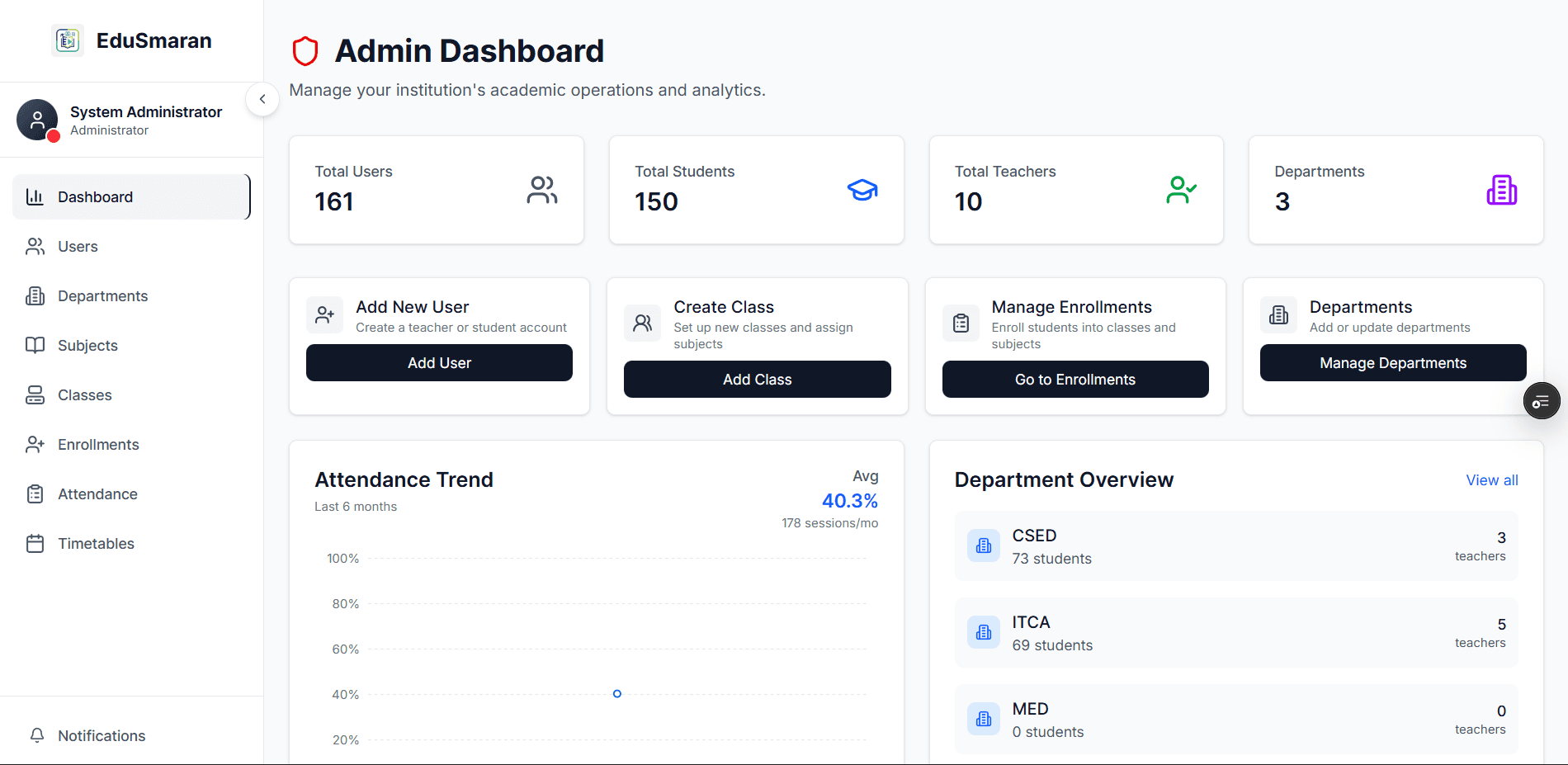Click the EduSmaran logo icon

(x=68, y=40)
